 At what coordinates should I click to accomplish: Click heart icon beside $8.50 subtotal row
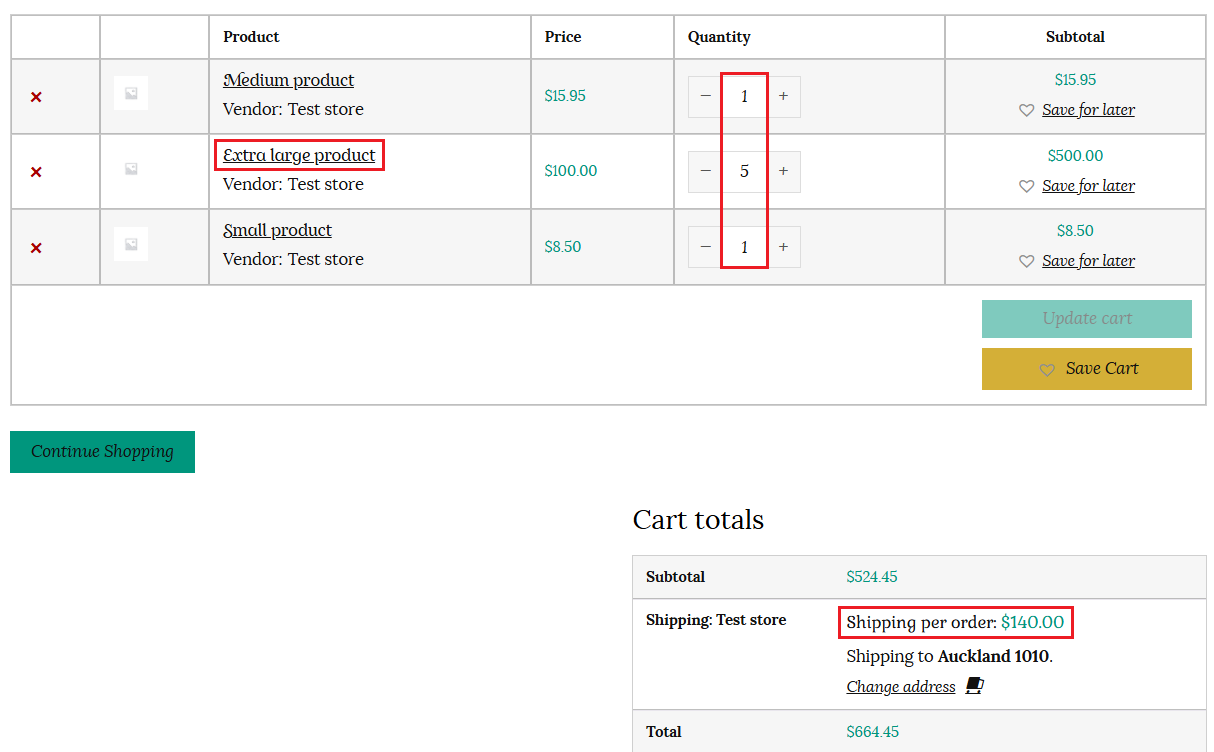pyautogui.click(x=1026, y=261)
